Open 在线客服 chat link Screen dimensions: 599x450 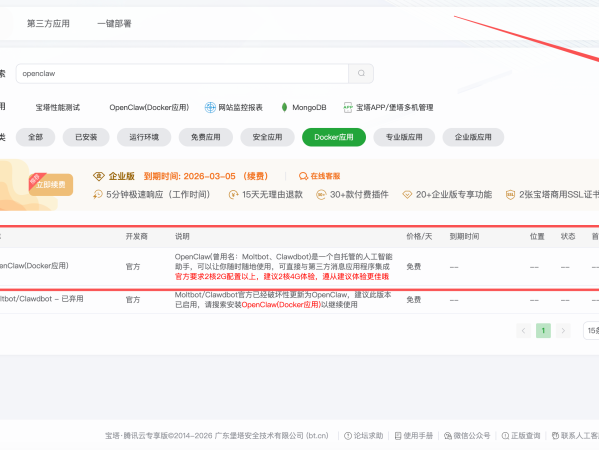click(x=325, y=176)
